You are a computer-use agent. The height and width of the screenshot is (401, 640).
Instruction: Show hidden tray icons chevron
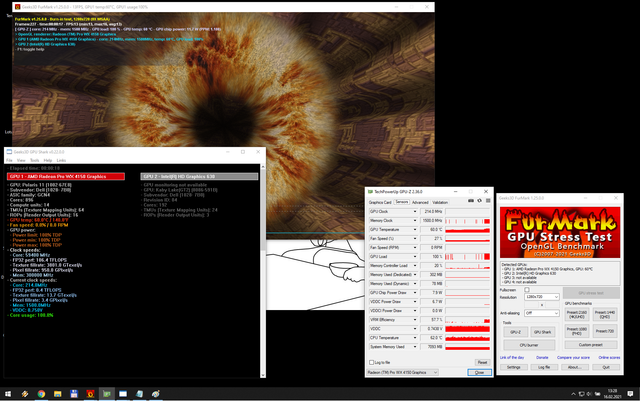point(573,394)
